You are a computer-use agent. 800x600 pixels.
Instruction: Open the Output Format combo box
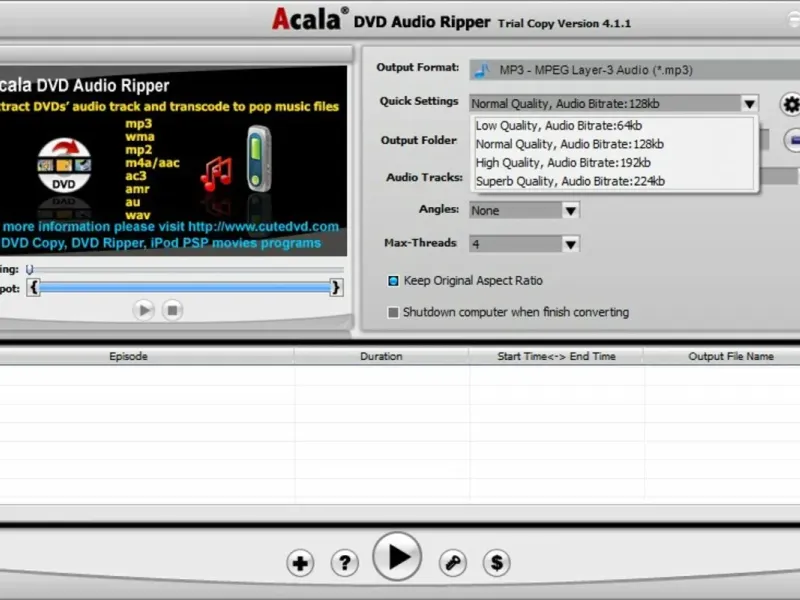coord(635,70)
